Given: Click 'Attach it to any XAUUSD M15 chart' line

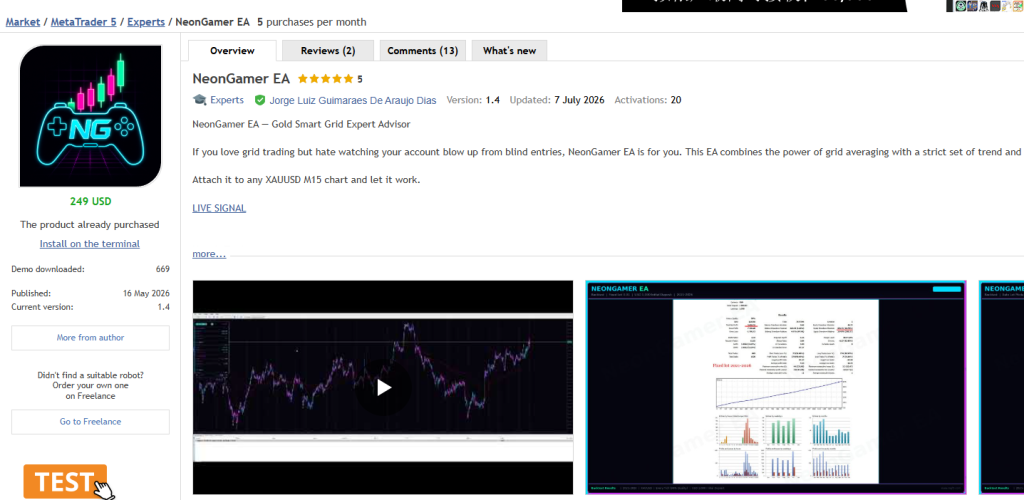Looking at the screenshot, I should [306, 180].
